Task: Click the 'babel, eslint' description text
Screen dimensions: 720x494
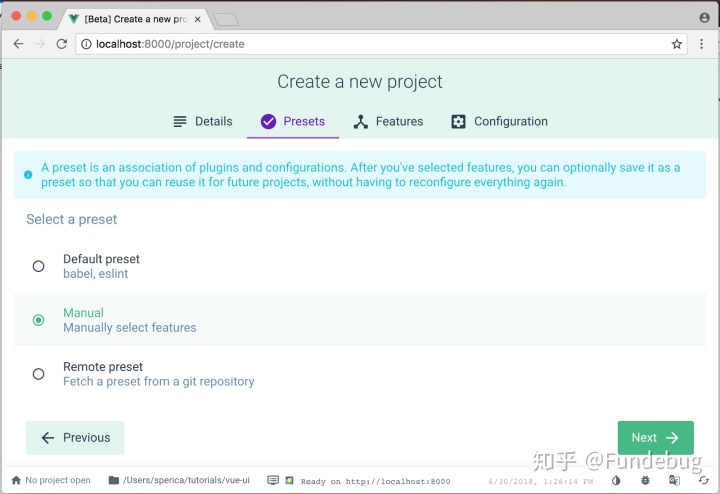Action: pyautogui.click(x=96, y=274)
